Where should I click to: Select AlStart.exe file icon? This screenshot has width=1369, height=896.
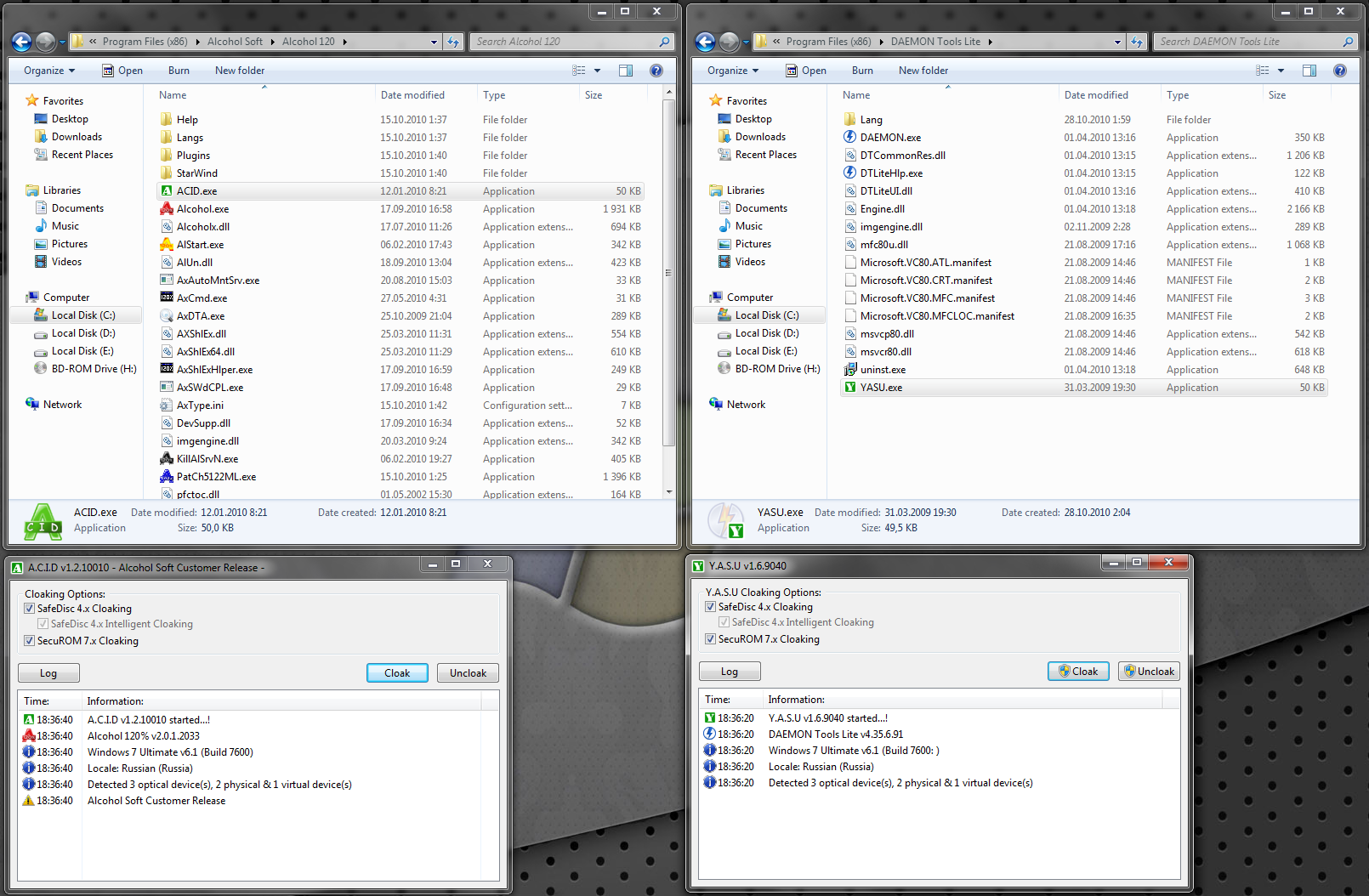point(167,245)
